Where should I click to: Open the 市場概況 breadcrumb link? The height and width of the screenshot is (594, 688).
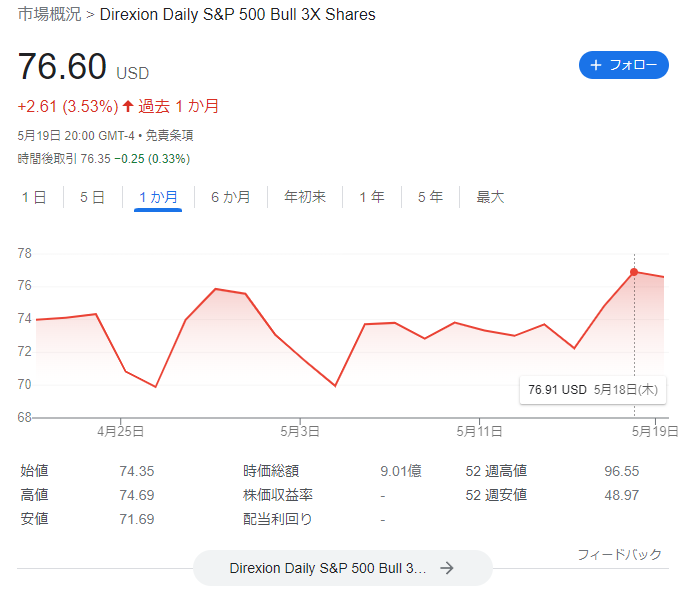point(50,14)
